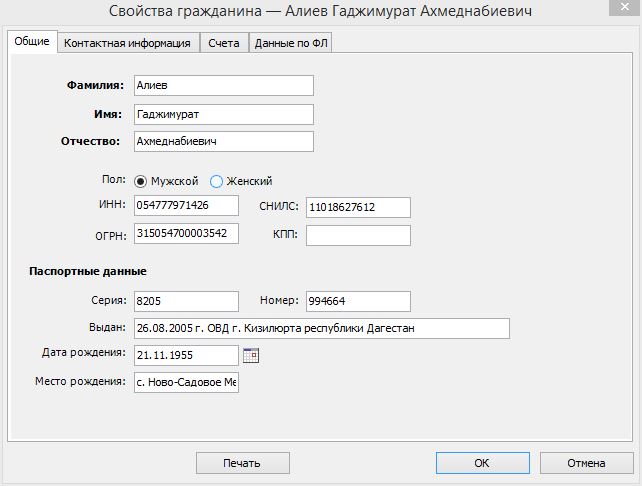Select the Общие tab
This screenshot has height=486, width=642.
[x=31, y=42]
